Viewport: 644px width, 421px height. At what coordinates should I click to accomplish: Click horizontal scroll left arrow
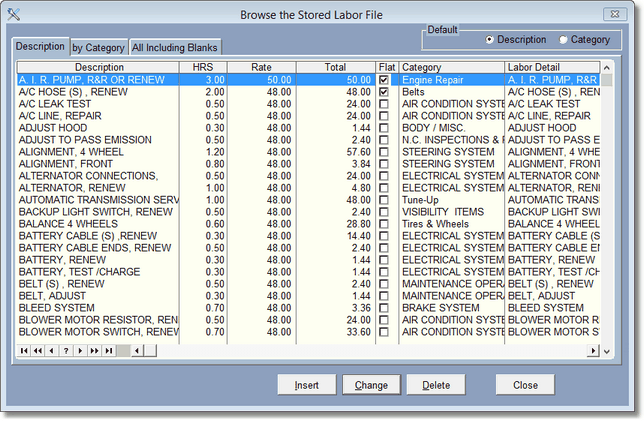pos(137,350)
